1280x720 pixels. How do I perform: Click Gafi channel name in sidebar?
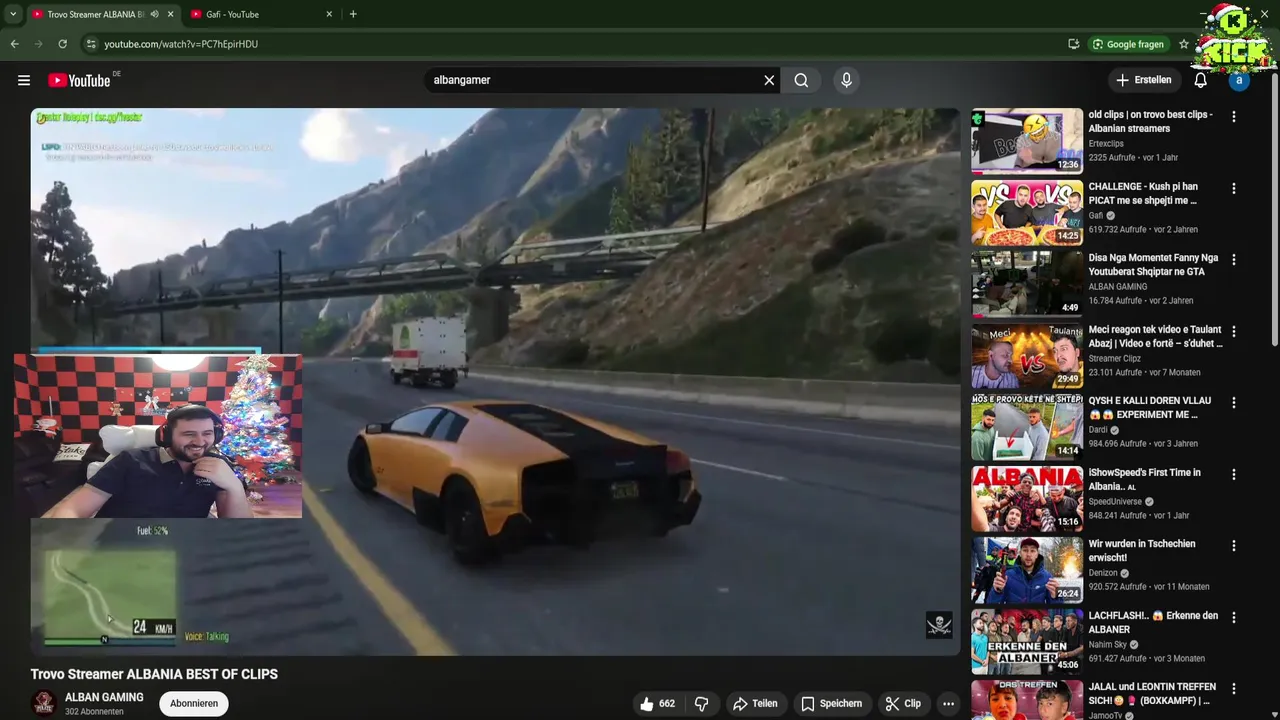coord(1096,215)
